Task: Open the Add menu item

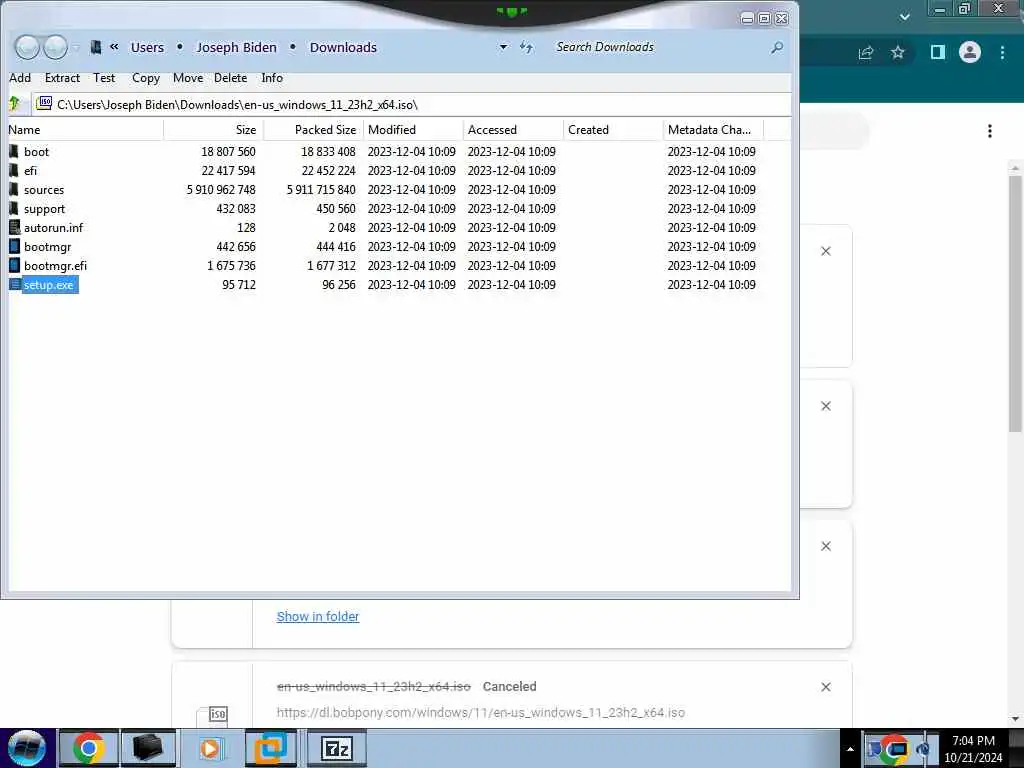Action: [x=20, y=78]
